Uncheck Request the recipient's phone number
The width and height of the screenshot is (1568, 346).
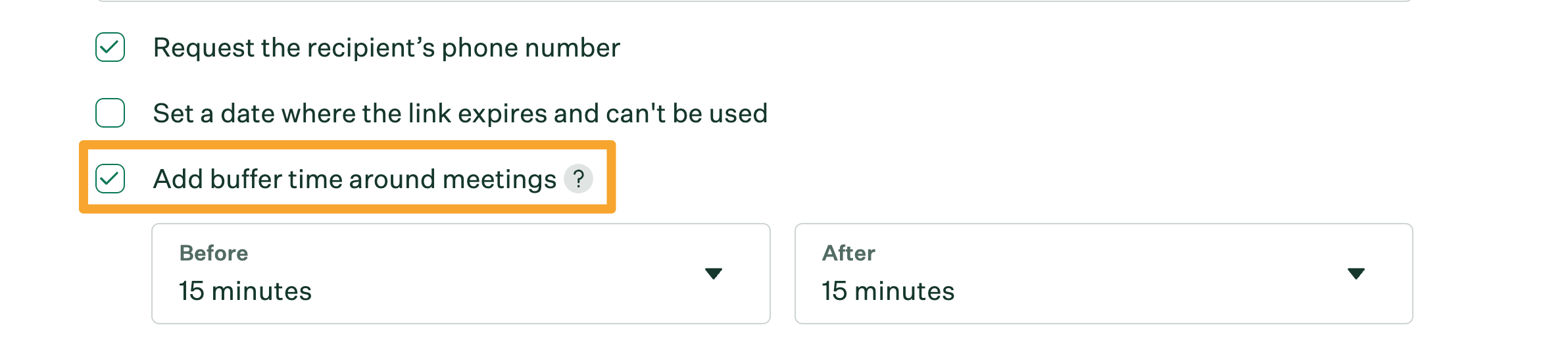[110, 47]
